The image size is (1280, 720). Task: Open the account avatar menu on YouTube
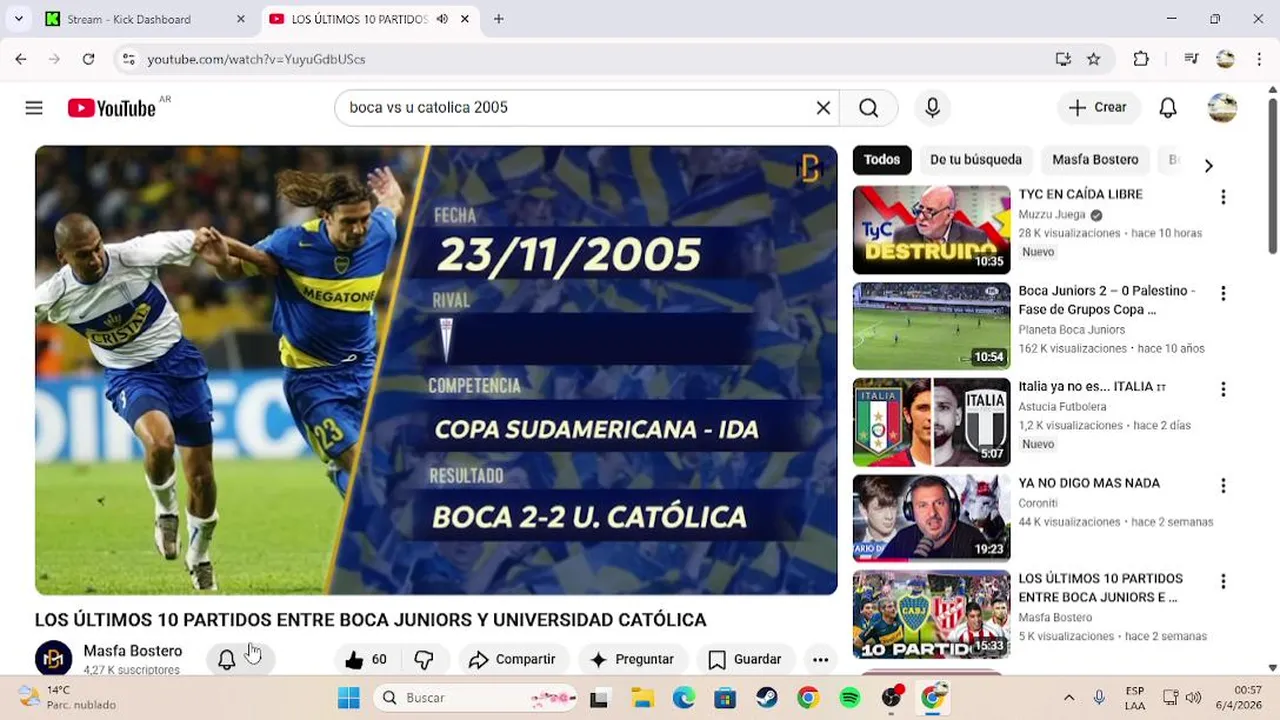point(1222,108)
